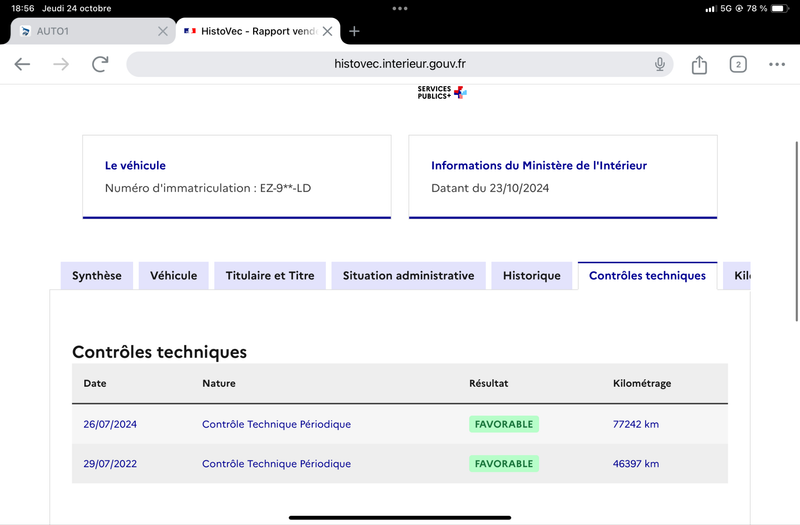The image size is (800, 525).
Task: Select the Contrôles techniques tab
Action: (x=647, y=276)
